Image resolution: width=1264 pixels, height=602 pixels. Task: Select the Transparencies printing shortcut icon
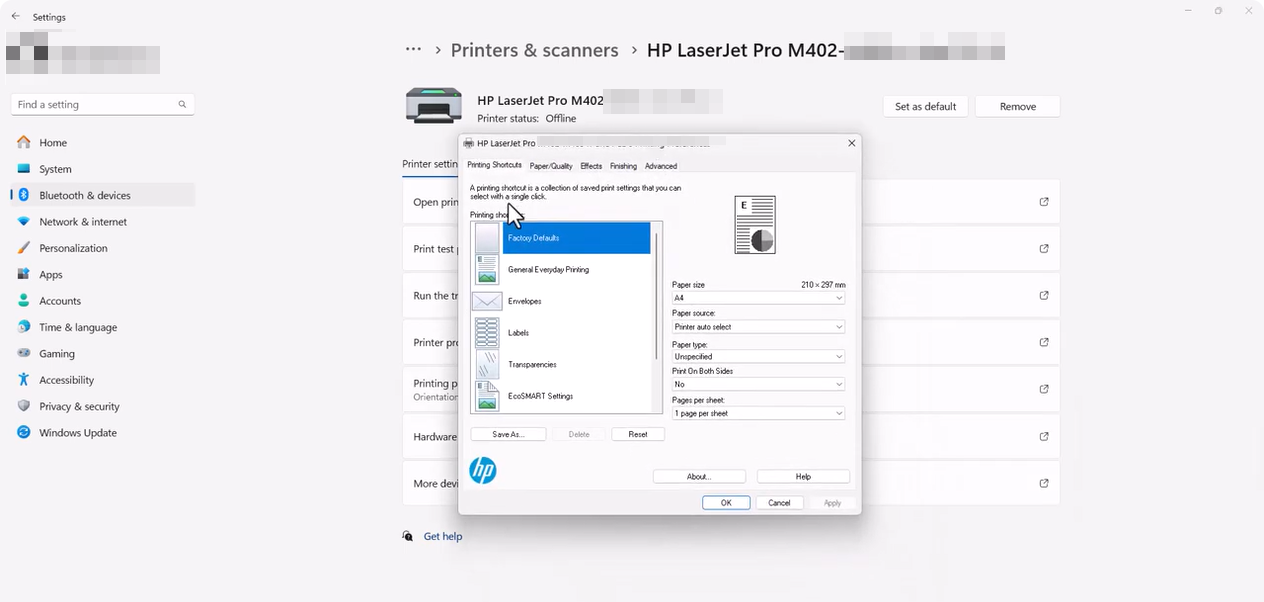(487, 364)
